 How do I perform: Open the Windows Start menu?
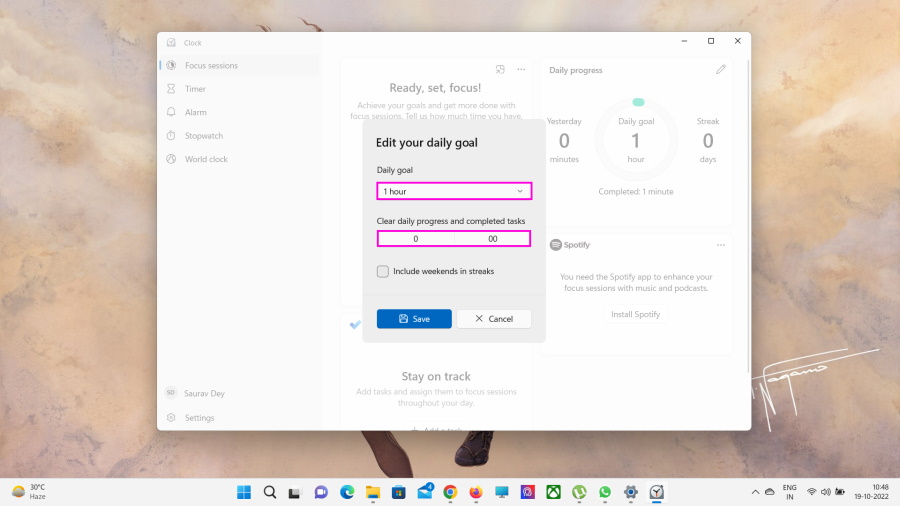[244, 492]
